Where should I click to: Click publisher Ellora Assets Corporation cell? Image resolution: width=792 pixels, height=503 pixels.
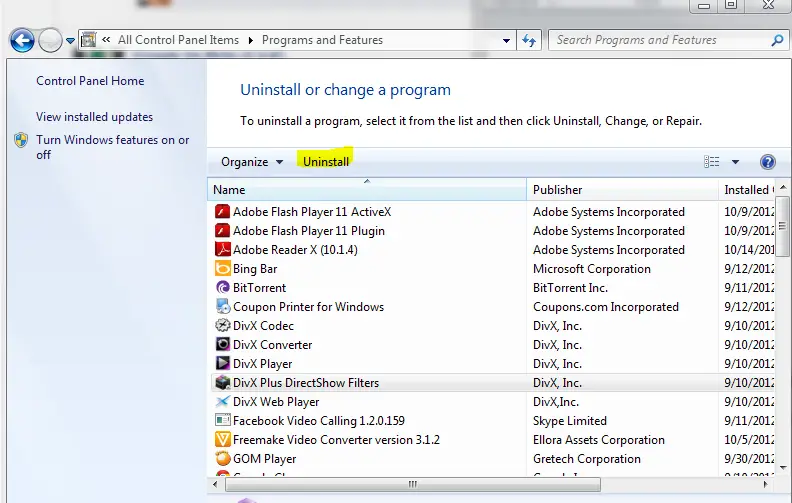(x=599, y=440)
